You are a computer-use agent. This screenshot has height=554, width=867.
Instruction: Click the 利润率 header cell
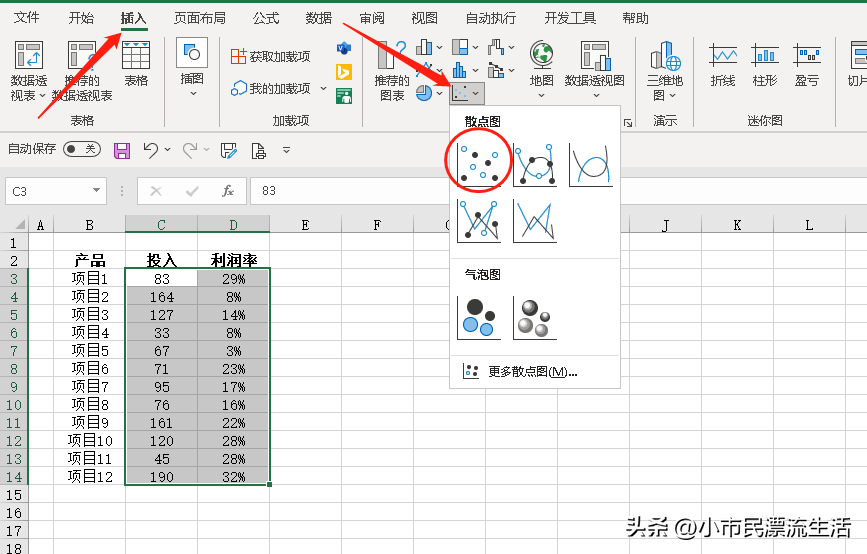233,260
